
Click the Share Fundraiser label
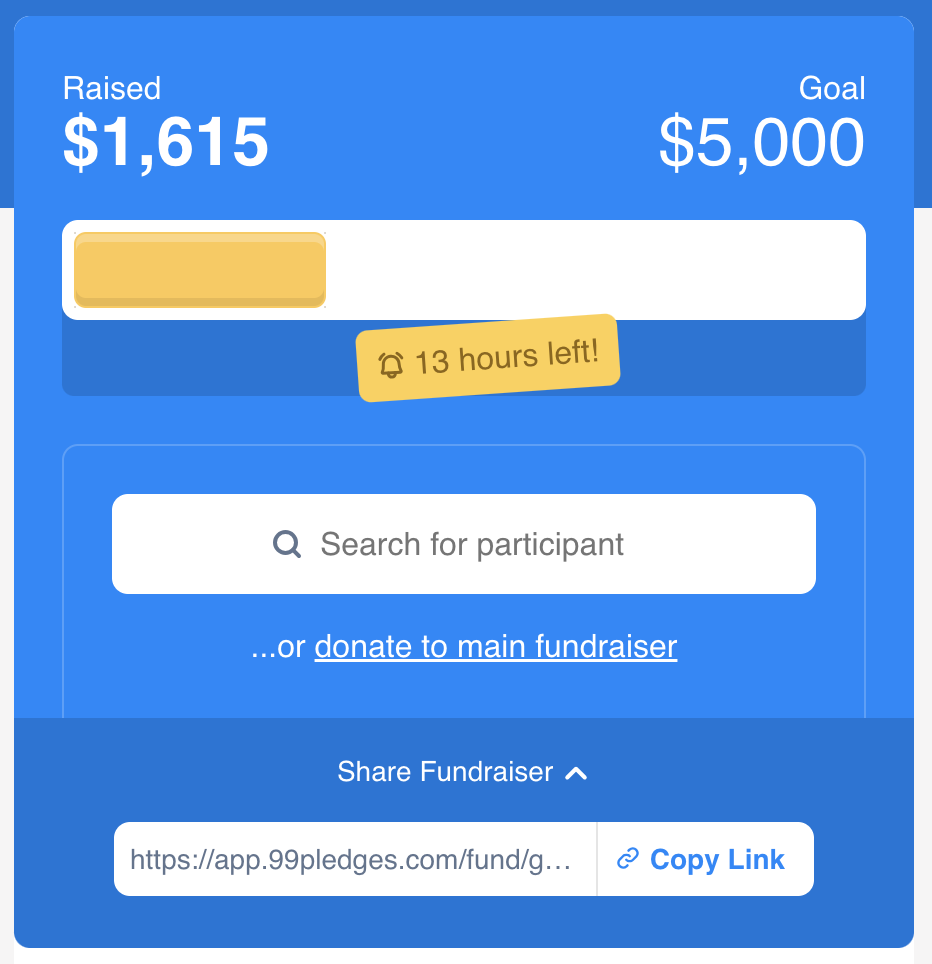pyautogui.click(x=445, y=772)
